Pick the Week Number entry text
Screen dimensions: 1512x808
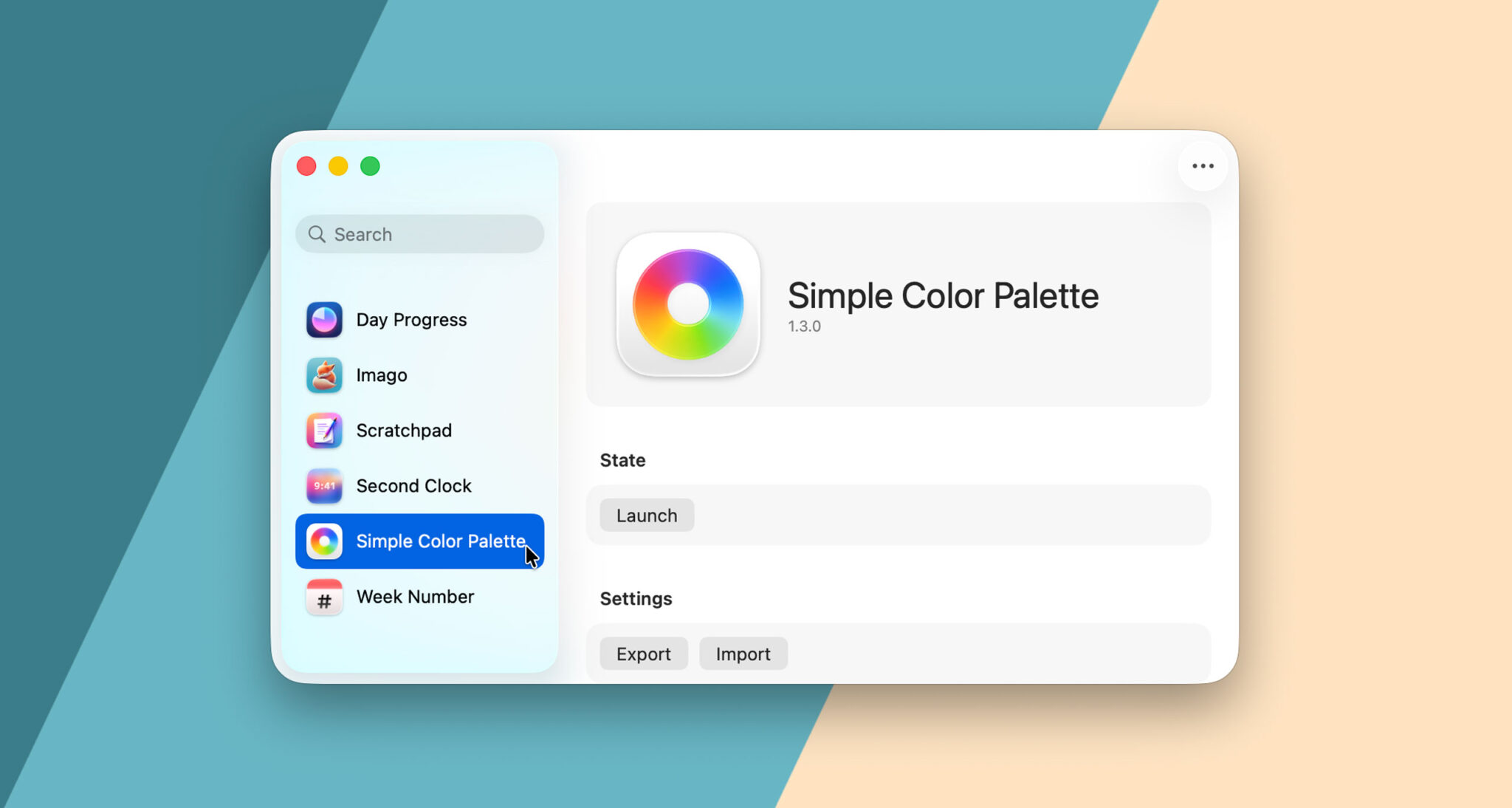tap(415, 597)
